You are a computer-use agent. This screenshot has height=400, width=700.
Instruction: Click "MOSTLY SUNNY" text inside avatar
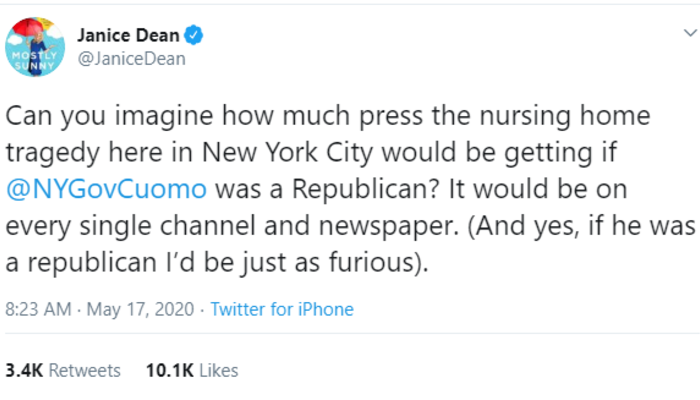(x=33, y=61)
